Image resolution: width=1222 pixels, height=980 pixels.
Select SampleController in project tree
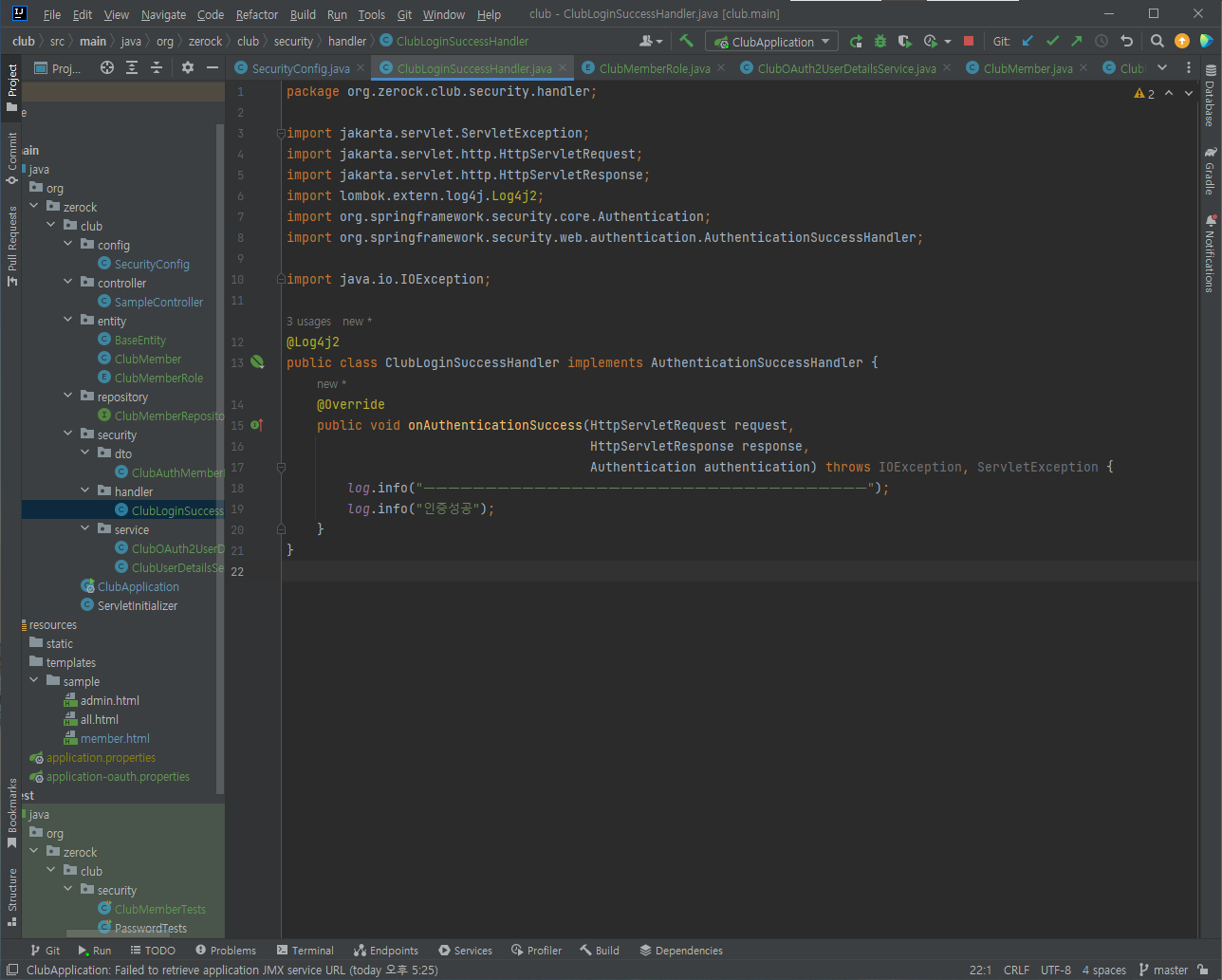click(158, 302)
